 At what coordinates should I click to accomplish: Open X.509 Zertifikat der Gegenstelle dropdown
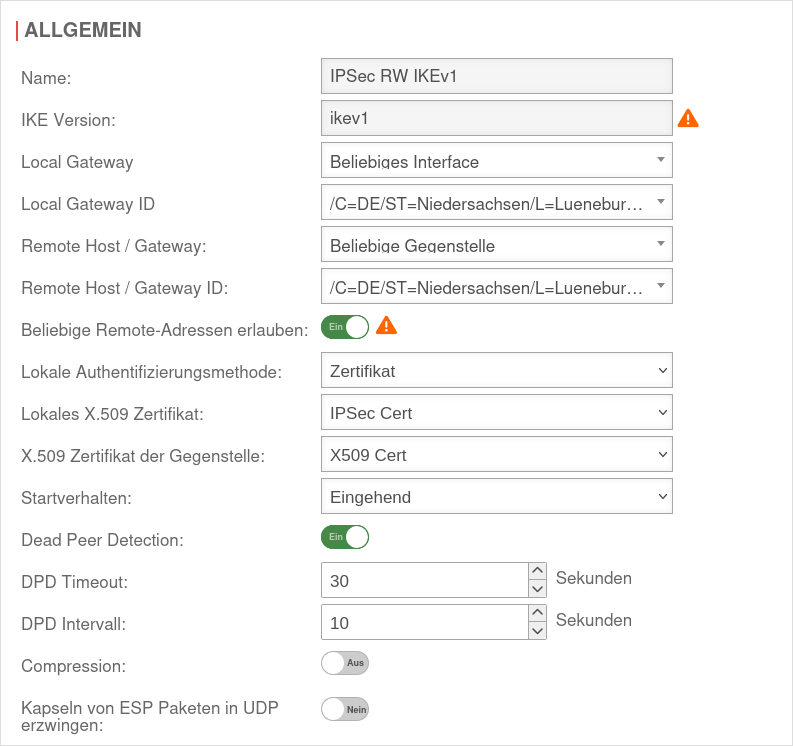point(496,455)
